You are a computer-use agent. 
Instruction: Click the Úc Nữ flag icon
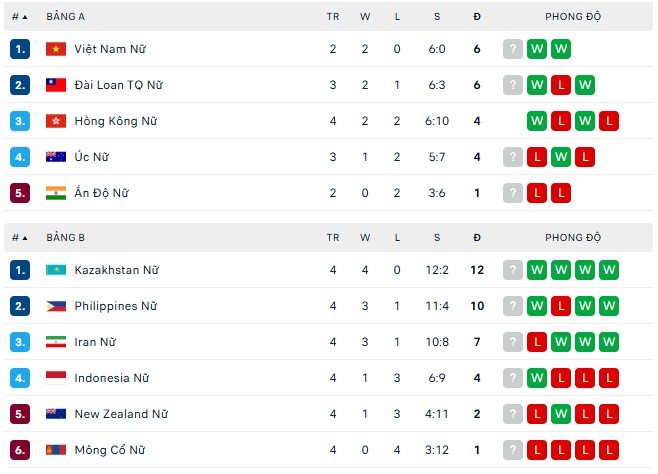tap(56, 157)
